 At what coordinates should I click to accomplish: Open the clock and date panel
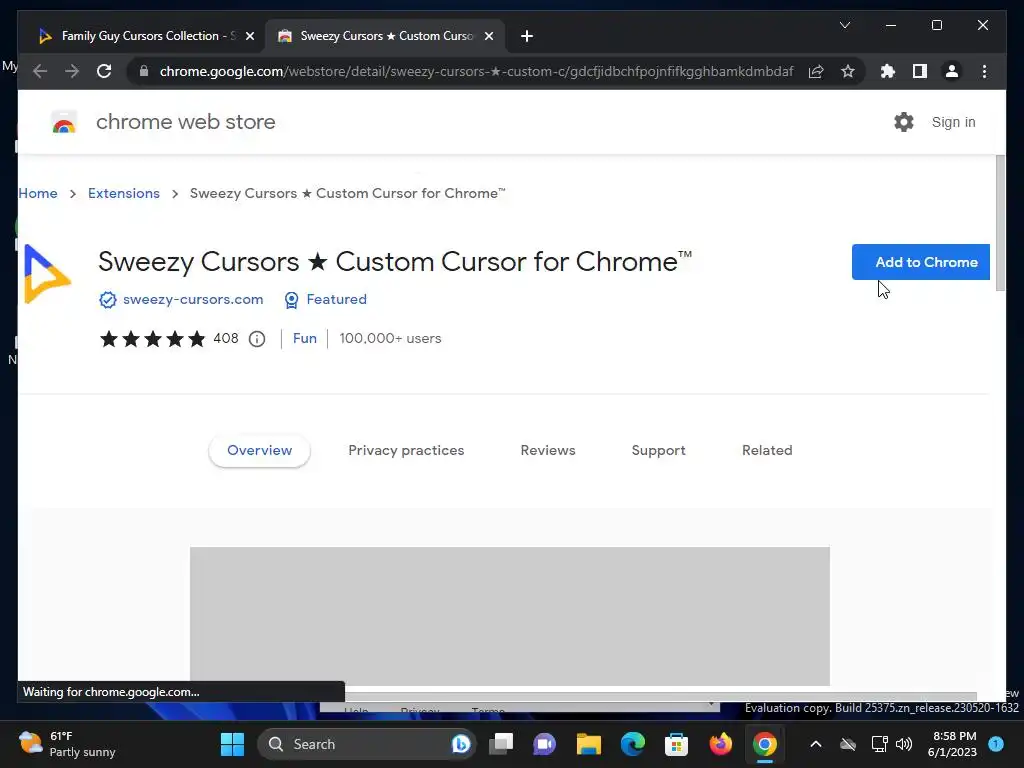click(x=953, y=744)
